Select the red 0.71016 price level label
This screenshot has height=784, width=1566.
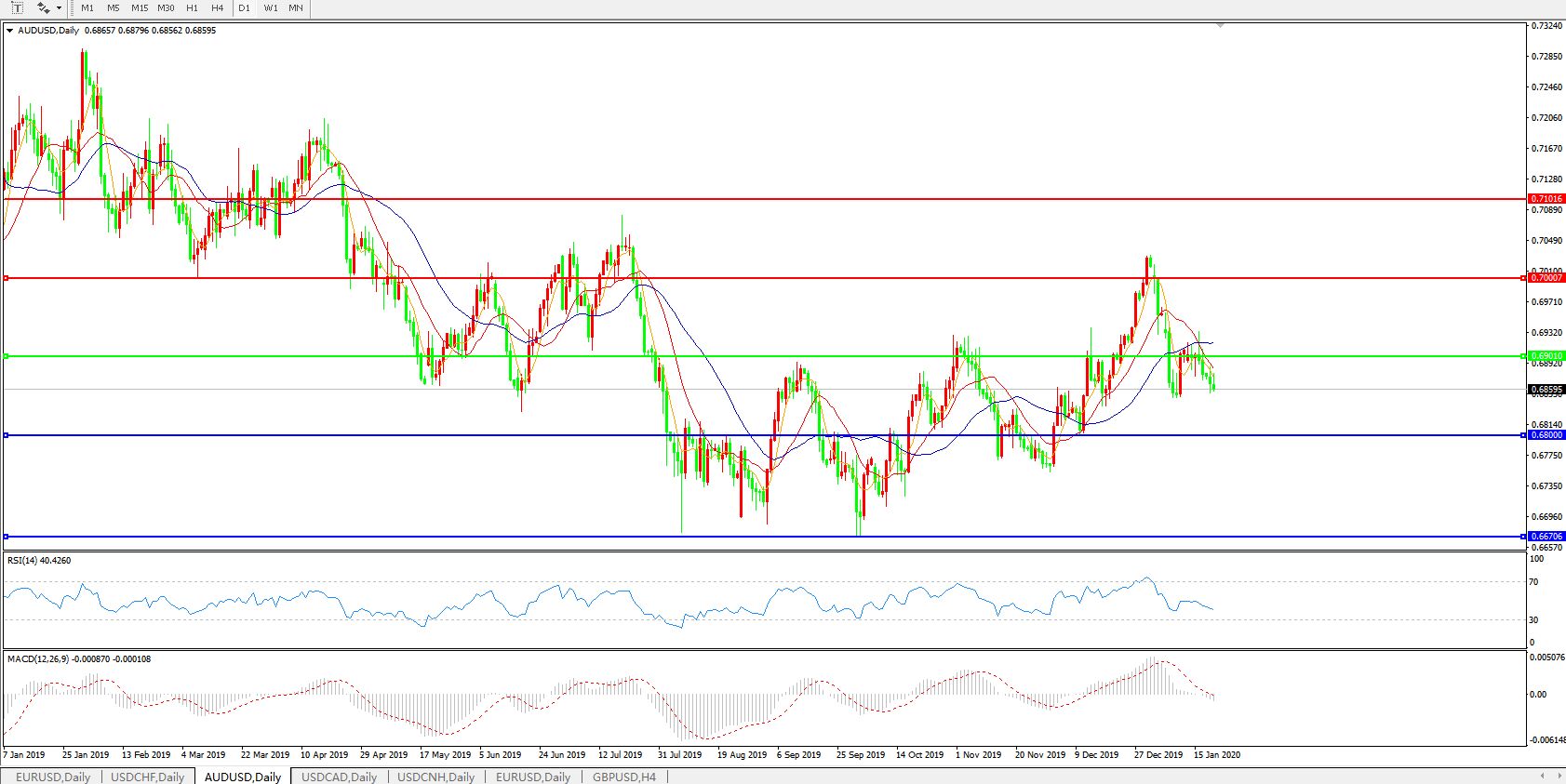pos(1546,199)
